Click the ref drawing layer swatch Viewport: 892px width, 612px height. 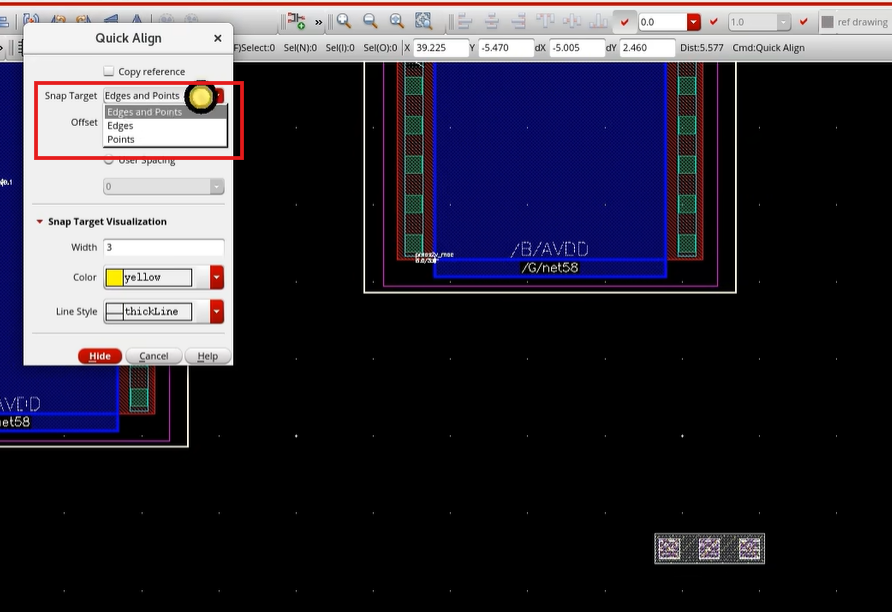[x=828, y=22]
